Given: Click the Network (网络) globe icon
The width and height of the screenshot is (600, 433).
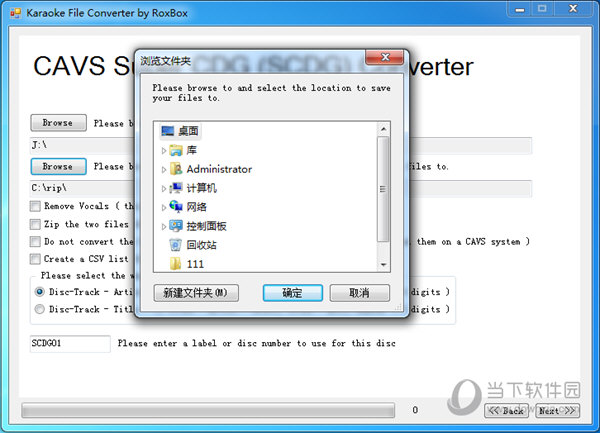Looking at the screenshot, I should [176, 207].
